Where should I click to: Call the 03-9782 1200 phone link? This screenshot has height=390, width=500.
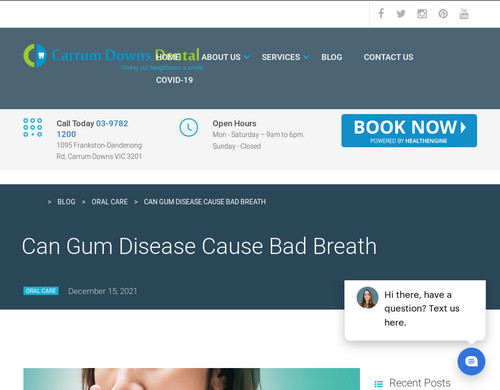click(x=92, y=129)
